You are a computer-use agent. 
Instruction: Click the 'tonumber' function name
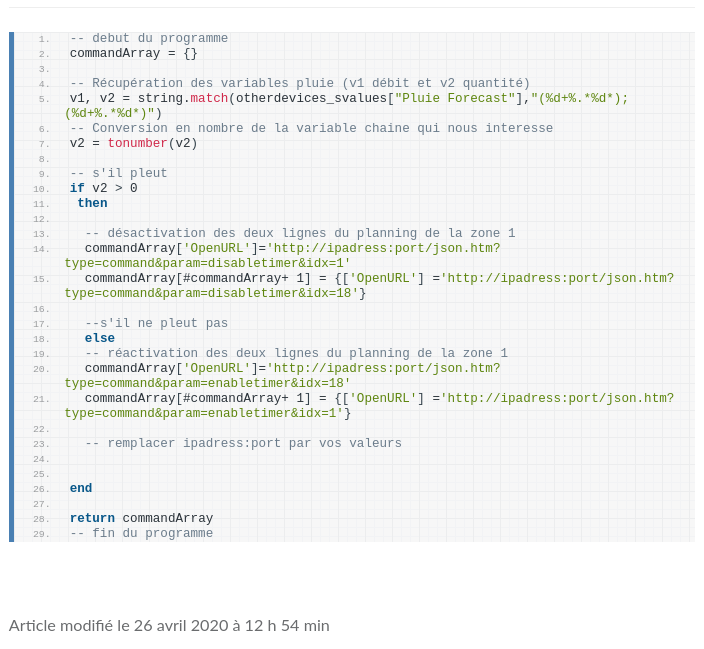coord(137,144)
